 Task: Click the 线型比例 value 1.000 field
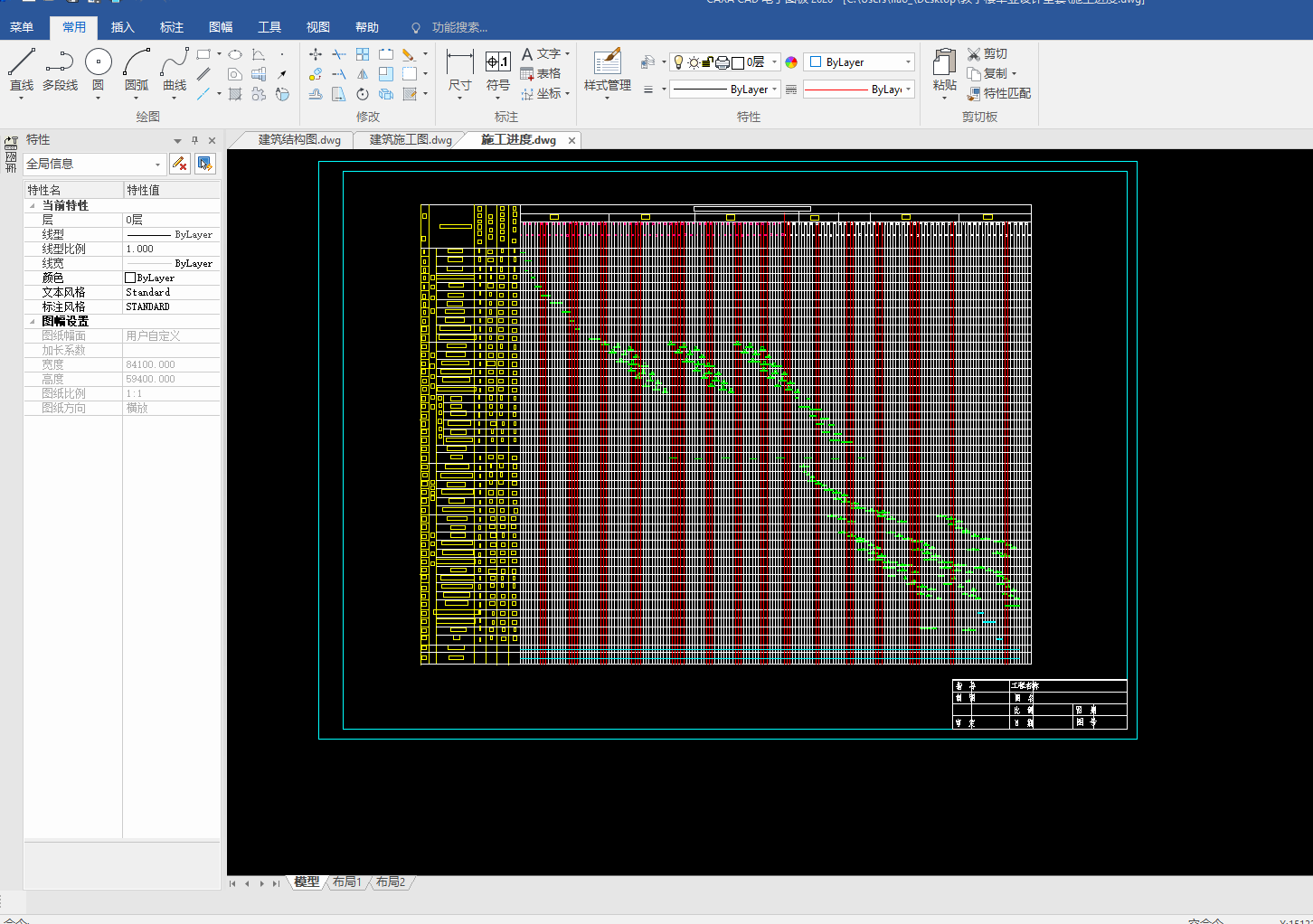point(172,250)
